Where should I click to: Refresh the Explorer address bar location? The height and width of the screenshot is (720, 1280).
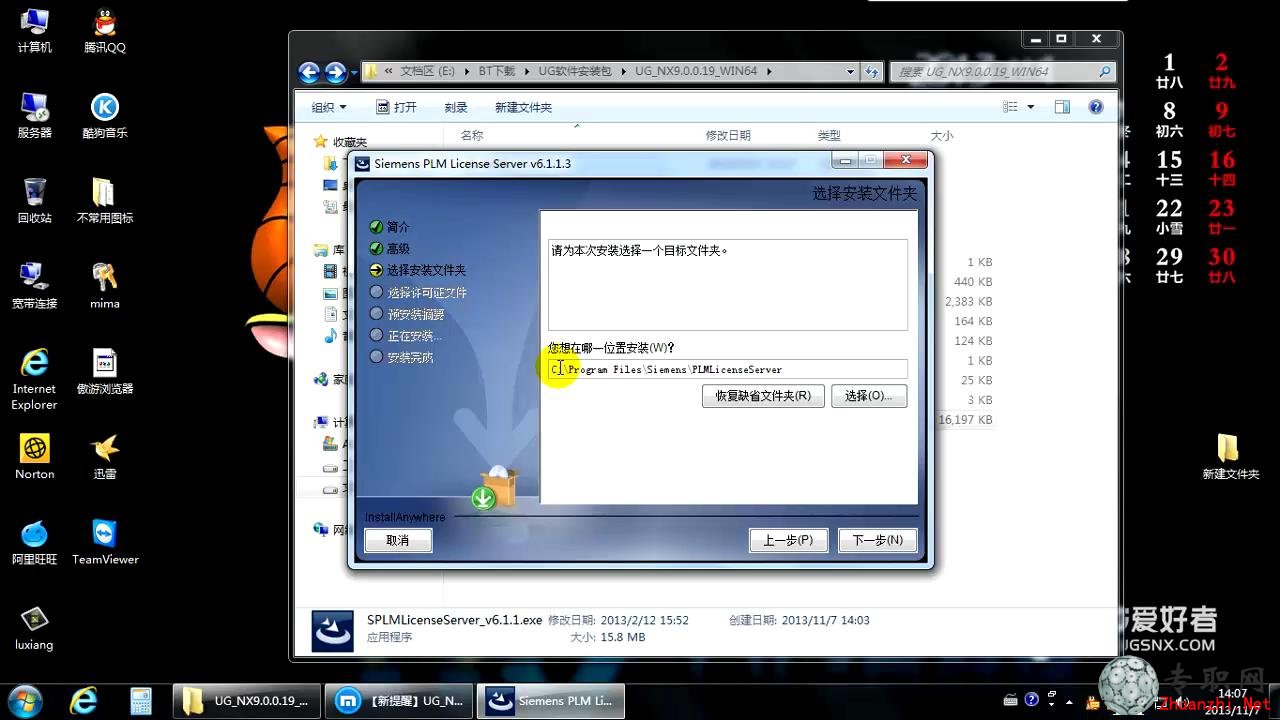872,72
